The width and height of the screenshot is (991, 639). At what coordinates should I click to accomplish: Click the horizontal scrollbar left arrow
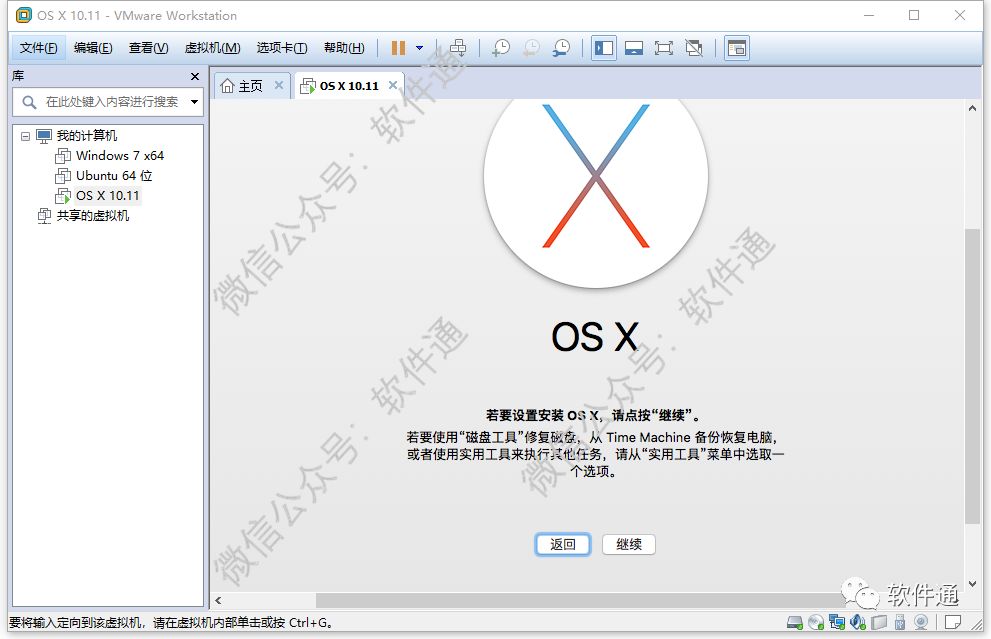pos(218,600)
